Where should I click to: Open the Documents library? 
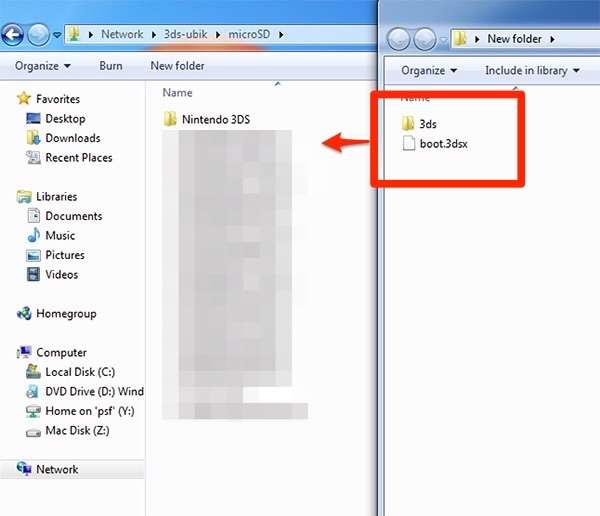pyautogui.click(x=74, y=216)
